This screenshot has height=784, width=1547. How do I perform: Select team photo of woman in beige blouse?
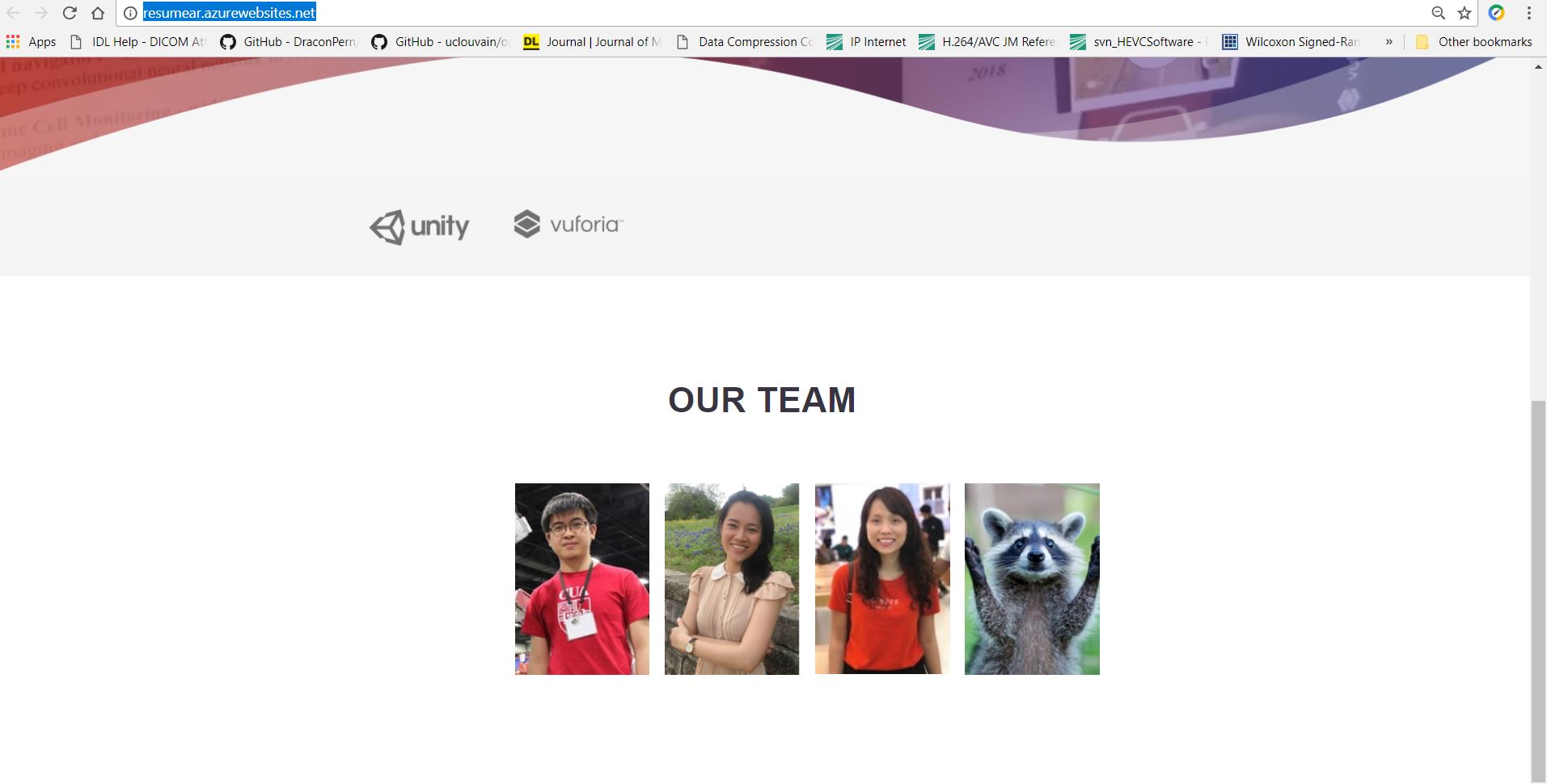coord(732,579)
